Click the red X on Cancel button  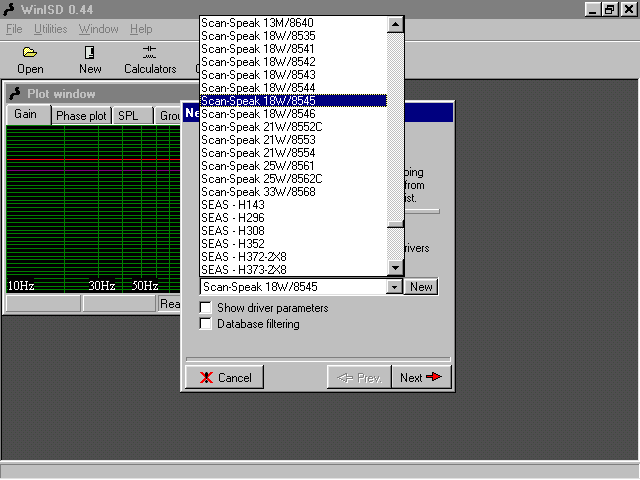coord(207,378)
